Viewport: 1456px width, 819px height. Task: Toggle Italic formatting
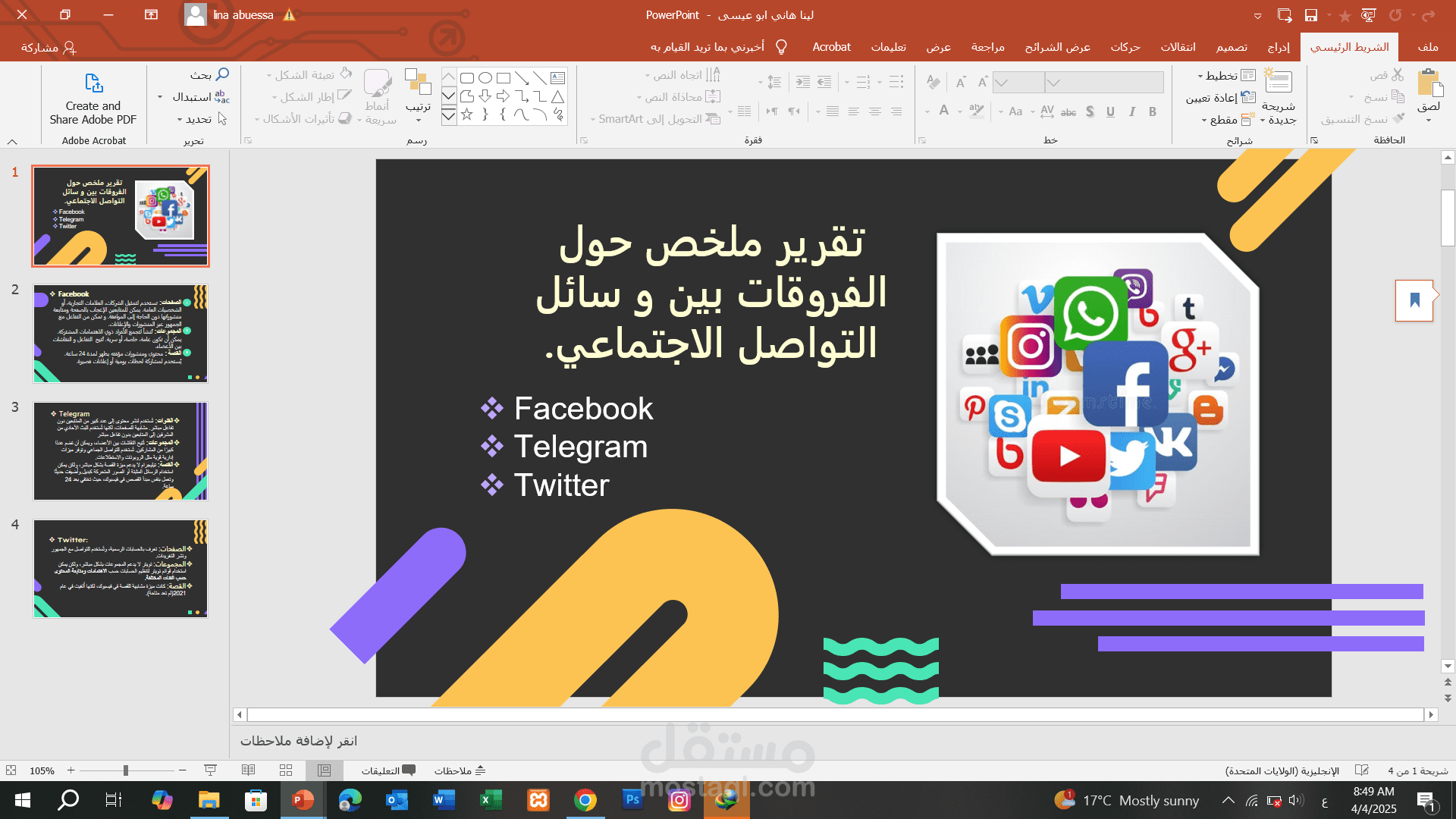click(1131, 111)
